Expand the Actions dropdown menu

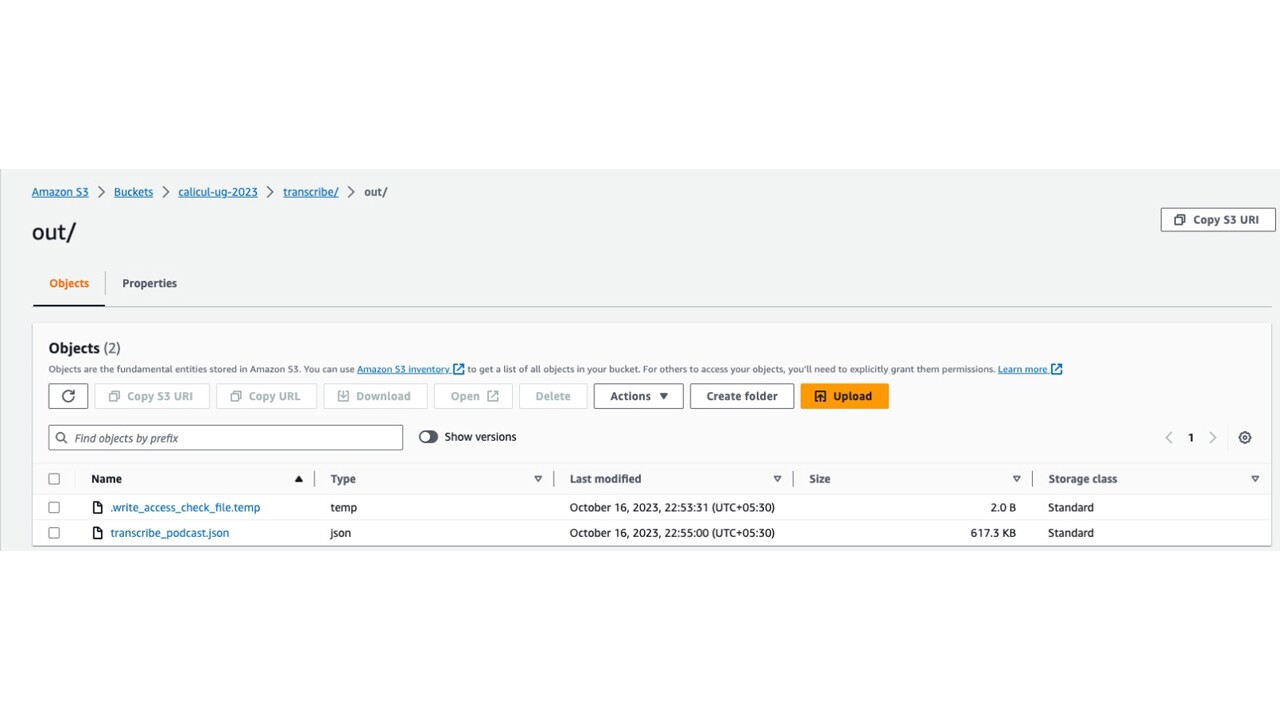pyautogui.click(x=638, y=396)
